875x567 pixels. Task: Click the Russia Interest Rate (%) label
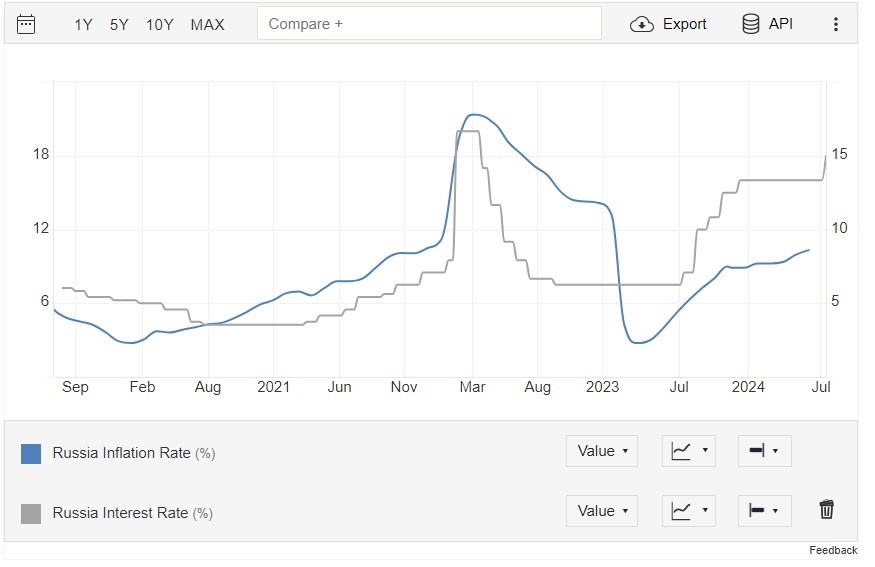133,513
